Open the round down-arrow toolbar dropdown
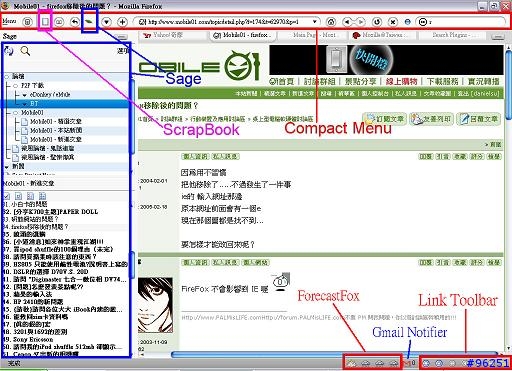Image resolution: width=512 pixels, height=371 pixels. coord(106,22)
